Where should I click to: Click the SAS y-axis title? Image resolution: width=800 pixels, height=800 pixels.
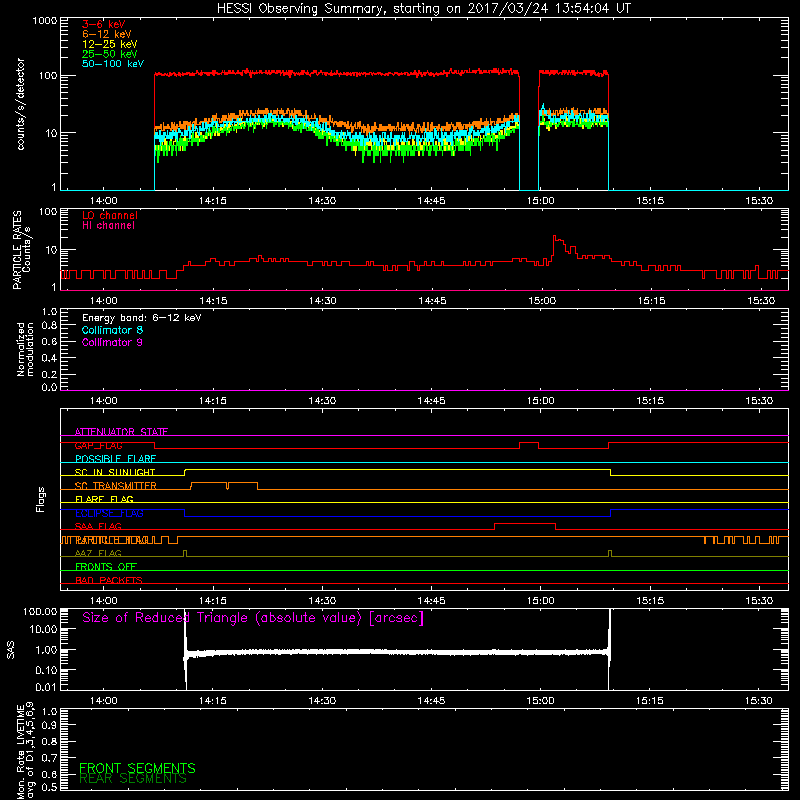[x=10, y=650]
